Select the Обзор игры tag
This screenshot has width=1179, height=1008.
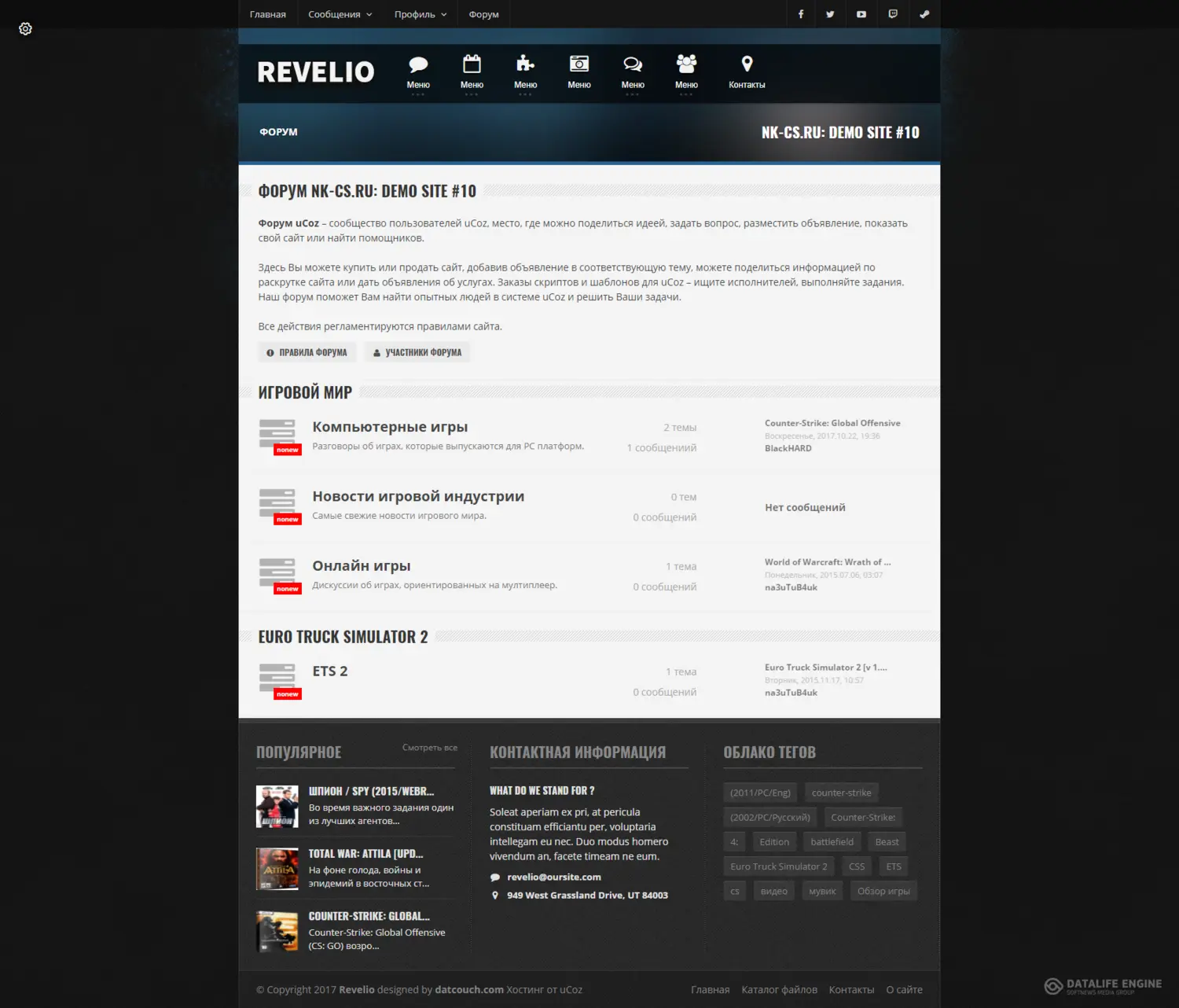pos(883,891)
